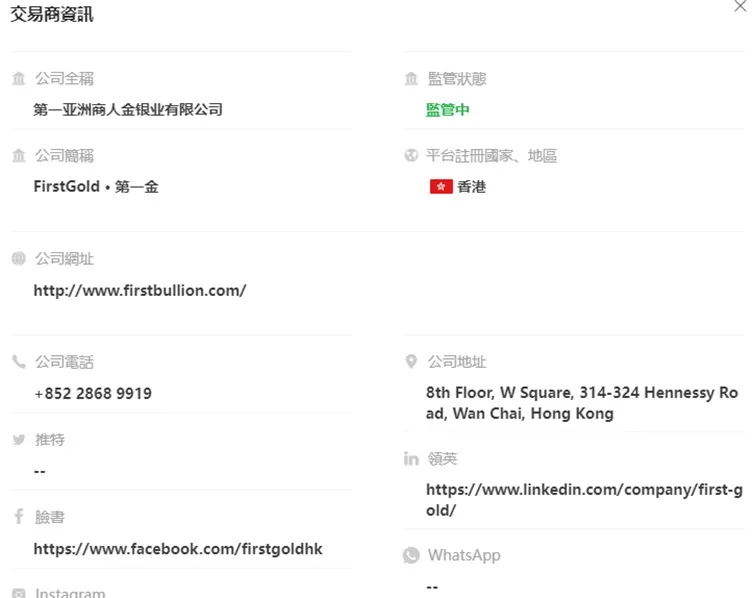Click the Hong Kong flag icon
The height and width of the screenshot is (598, 755).
point(441,186)
